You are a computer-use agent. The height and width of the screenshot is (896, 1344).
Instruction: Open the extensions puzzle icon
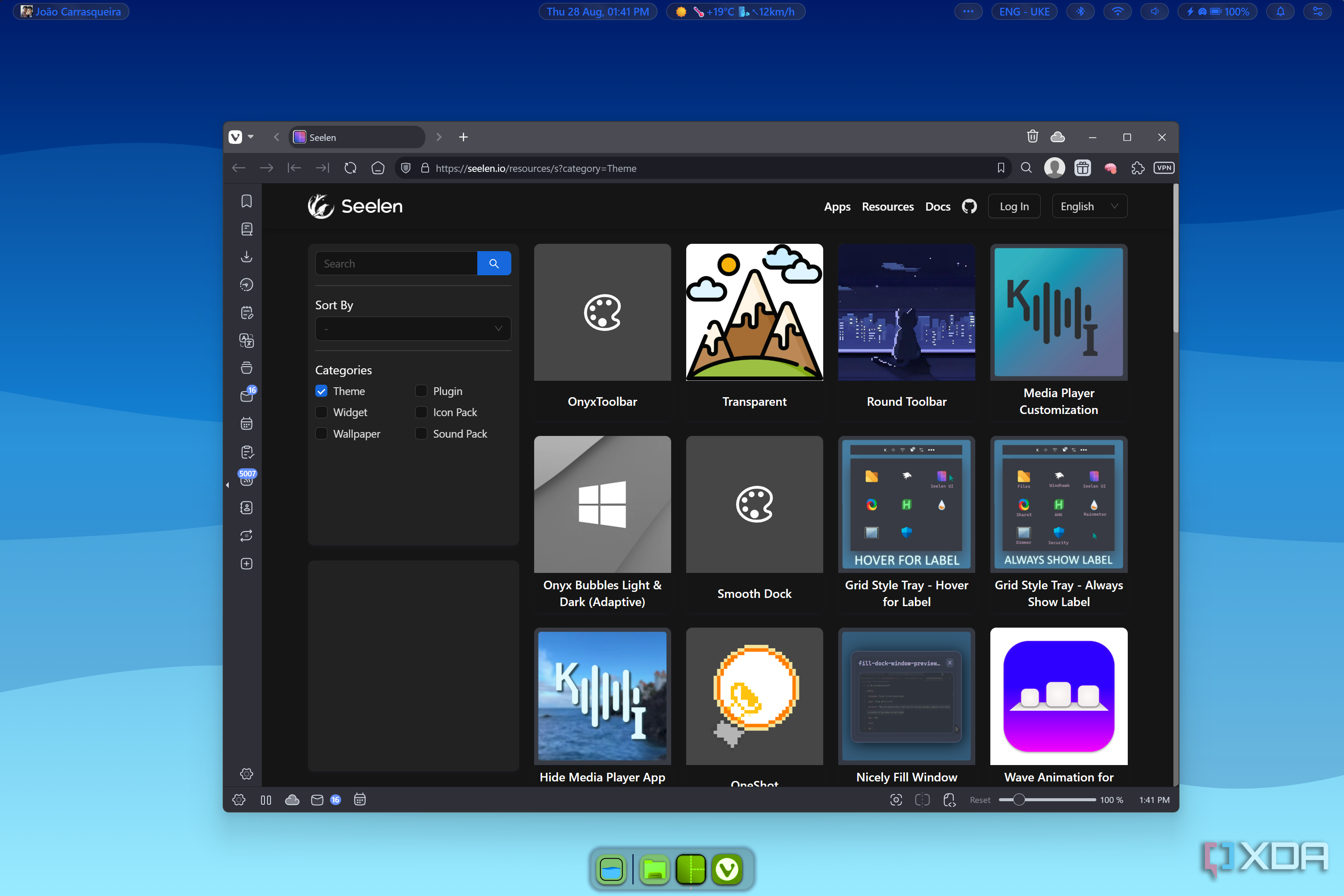click(x=1137, y=168)
